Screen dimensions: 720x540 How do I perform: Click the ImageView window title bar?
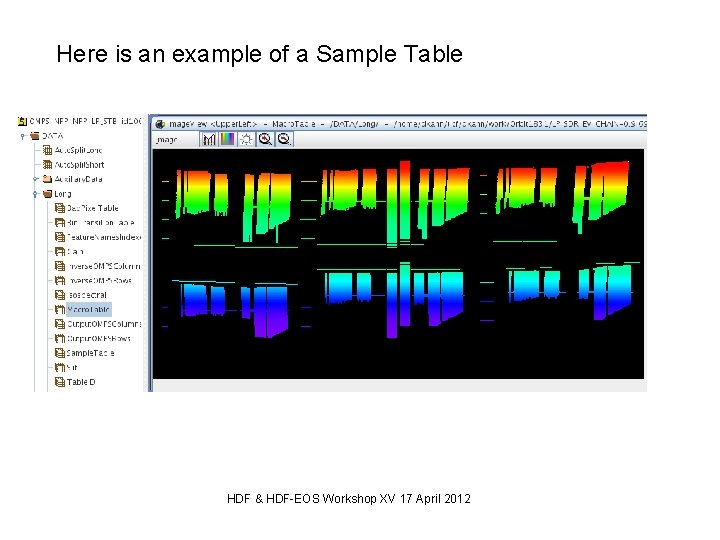tap(399, 124)
